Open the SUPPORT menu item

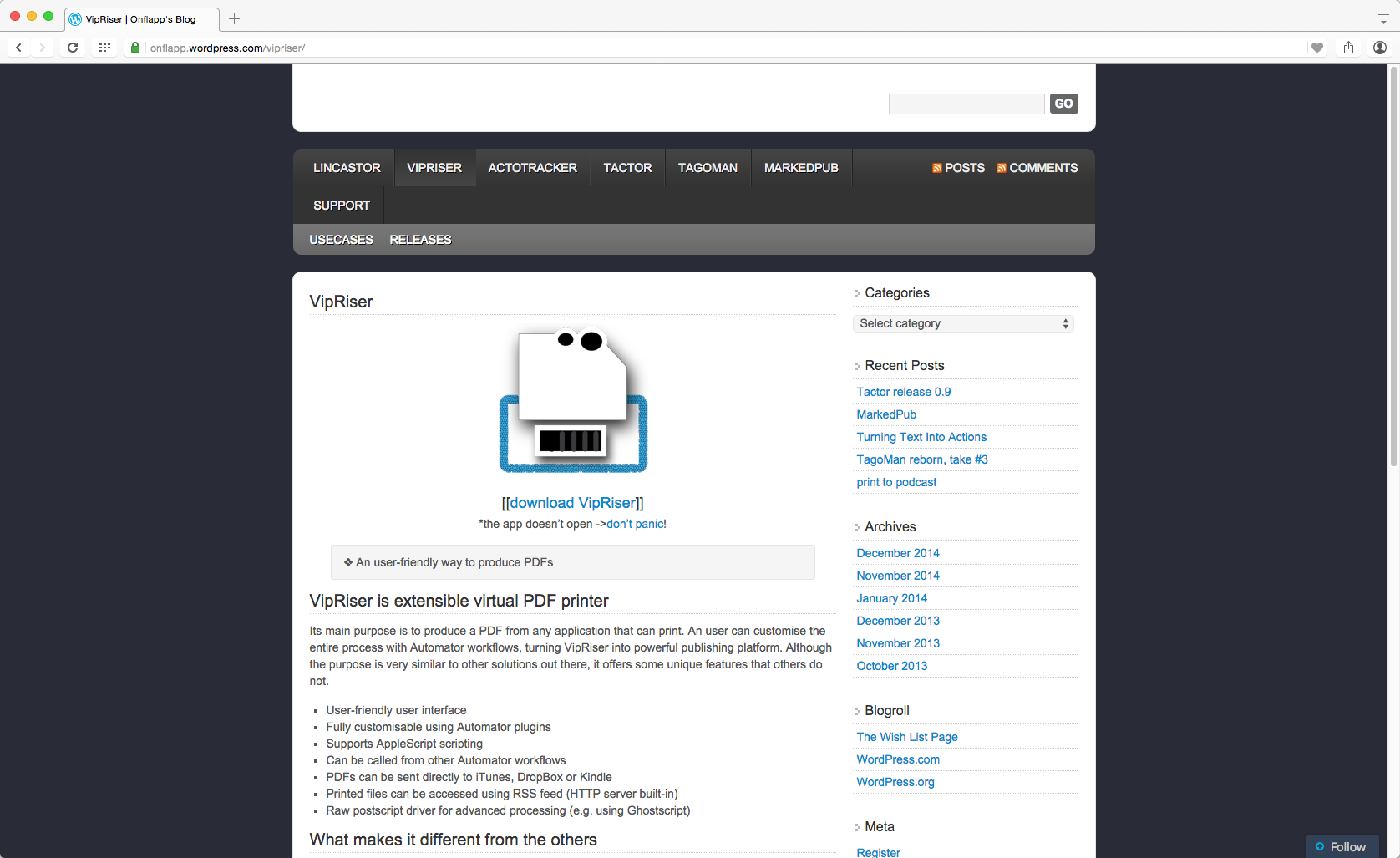342,206
